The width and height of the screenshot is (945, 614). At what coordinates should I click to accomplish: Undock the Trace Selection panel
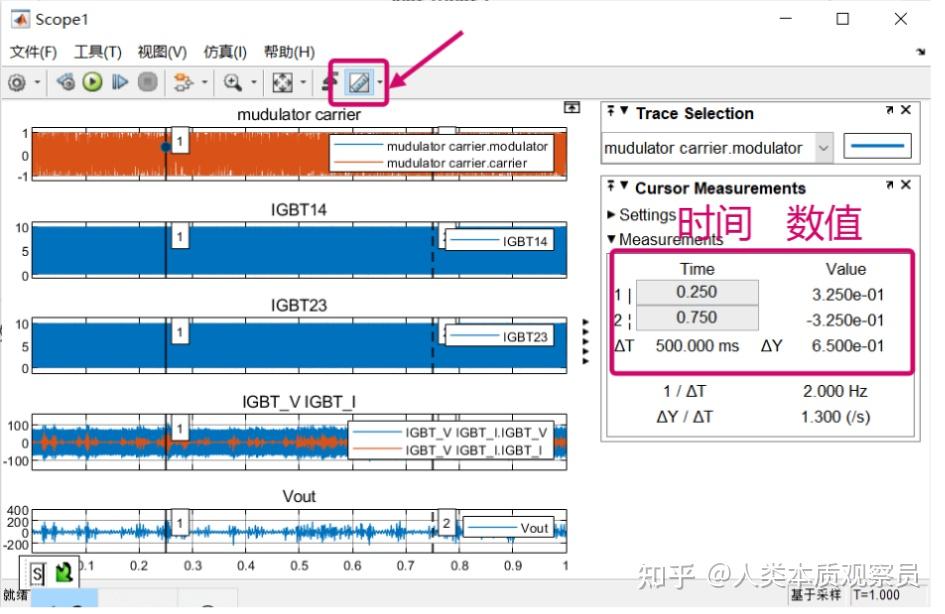click(890, 110)
